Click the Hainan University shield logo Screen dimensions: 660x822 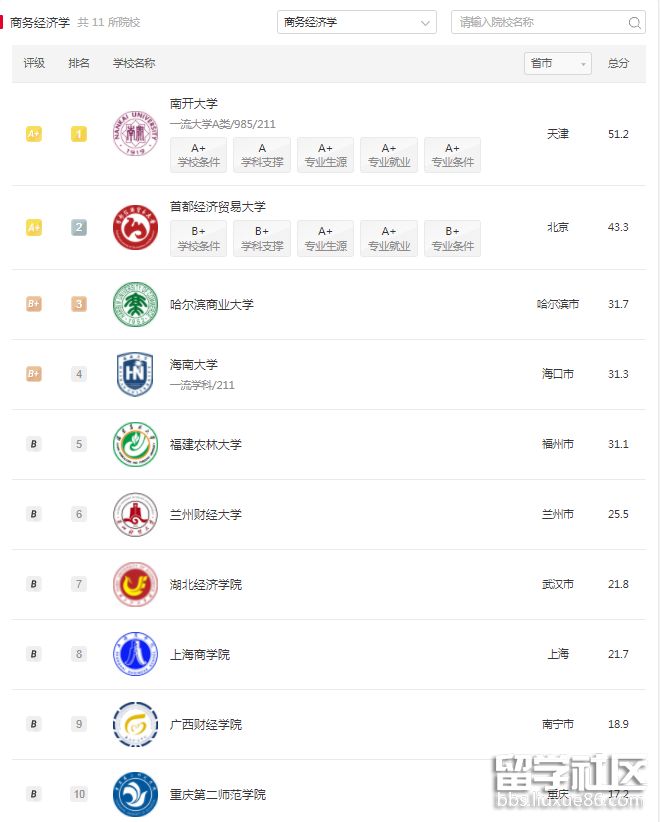tap(135, 374)
